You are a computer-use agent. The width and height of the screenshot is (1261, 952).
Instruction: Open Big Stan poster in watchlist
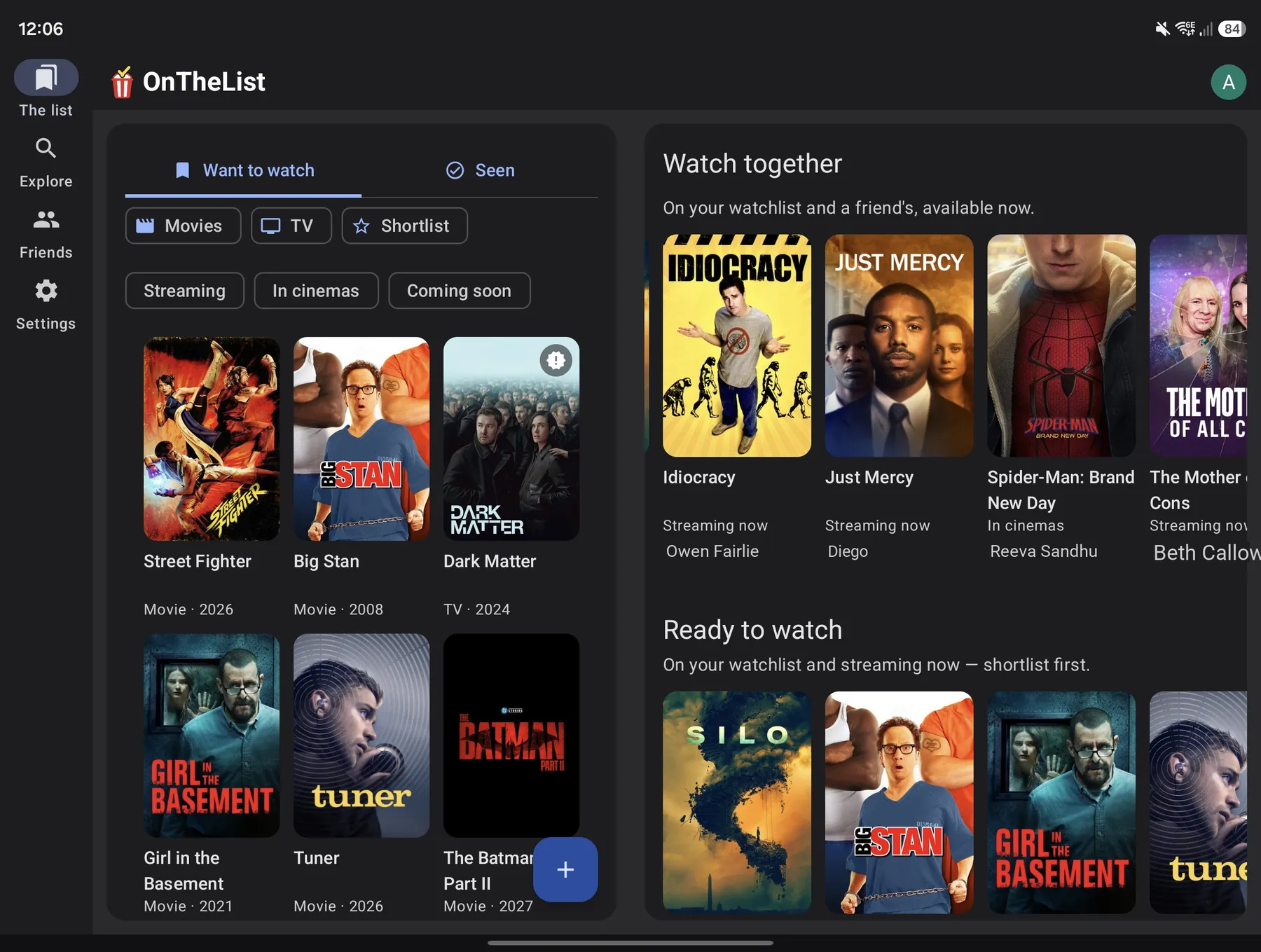point(361,439)
